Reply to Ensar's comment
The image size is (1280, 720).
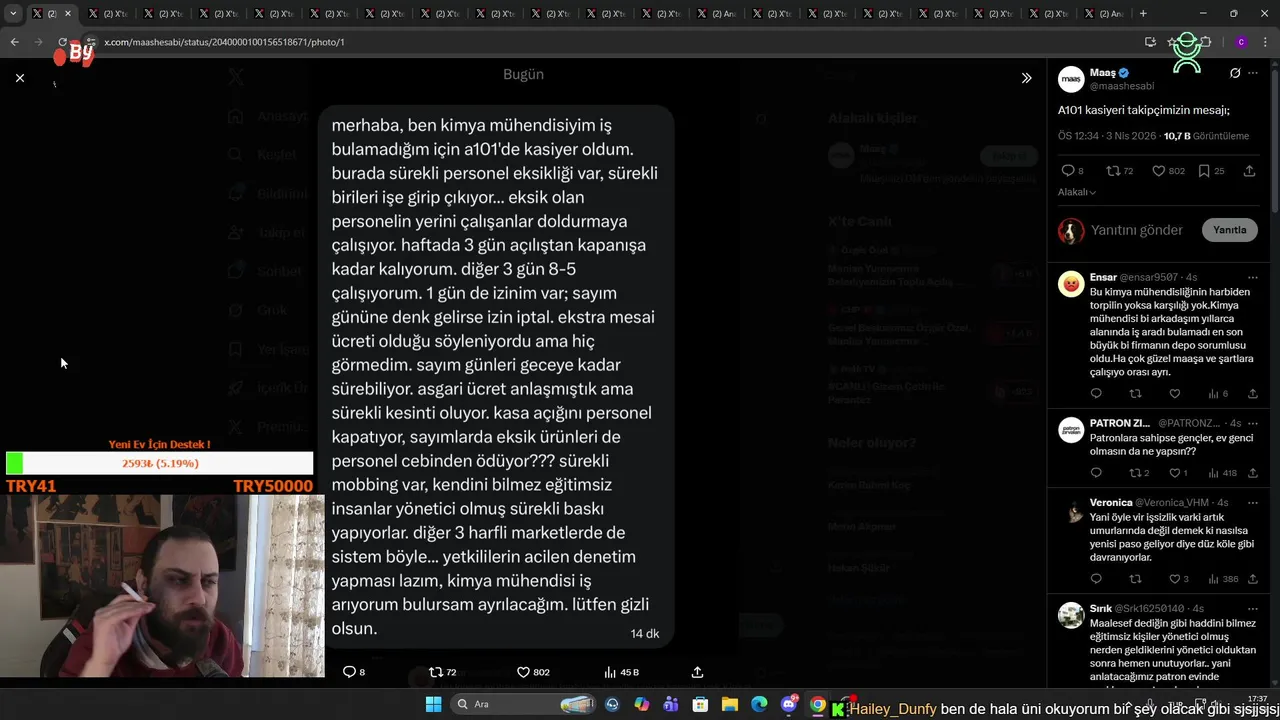[x=1096, y=394]
